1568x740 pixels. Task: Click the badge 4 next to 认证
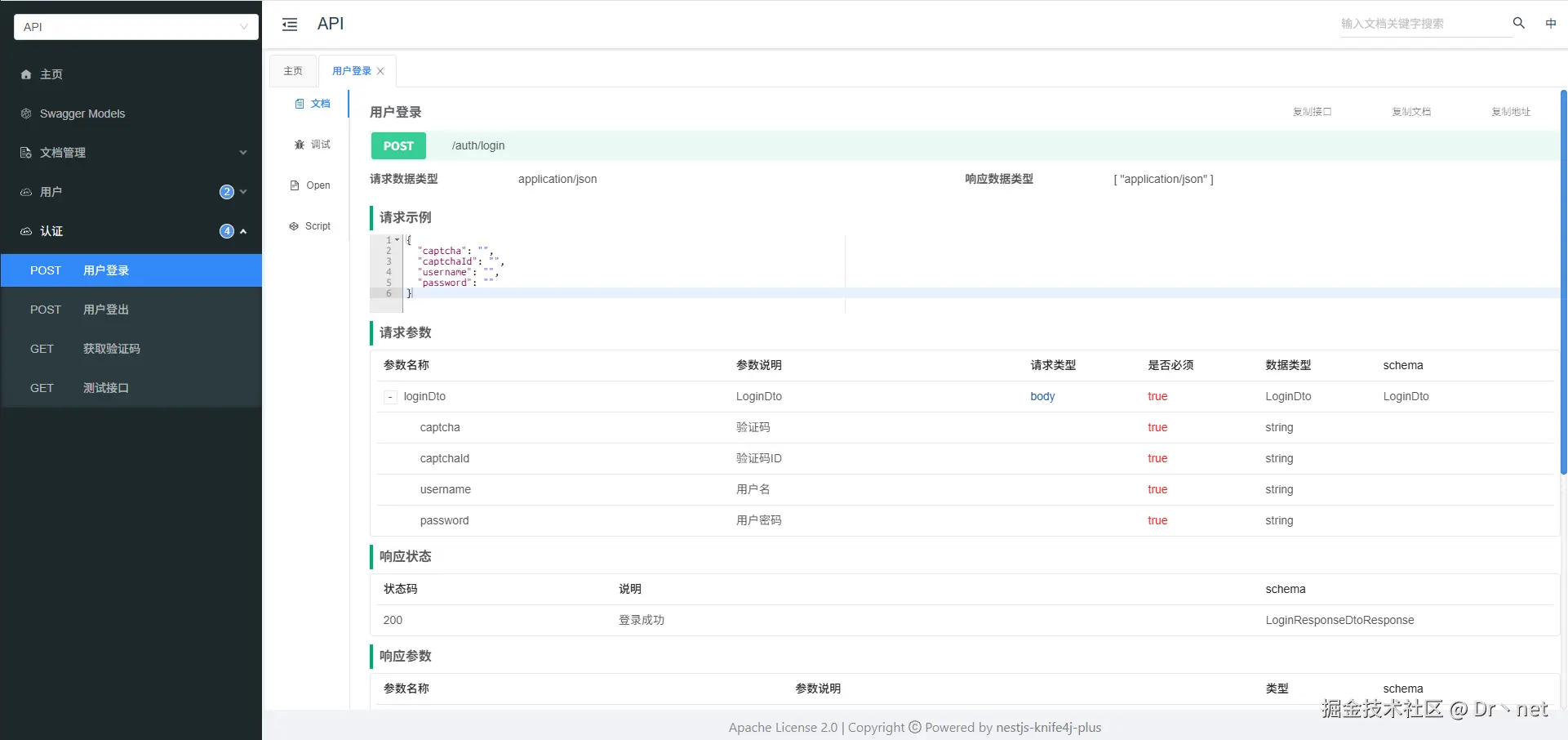point(227,231)
